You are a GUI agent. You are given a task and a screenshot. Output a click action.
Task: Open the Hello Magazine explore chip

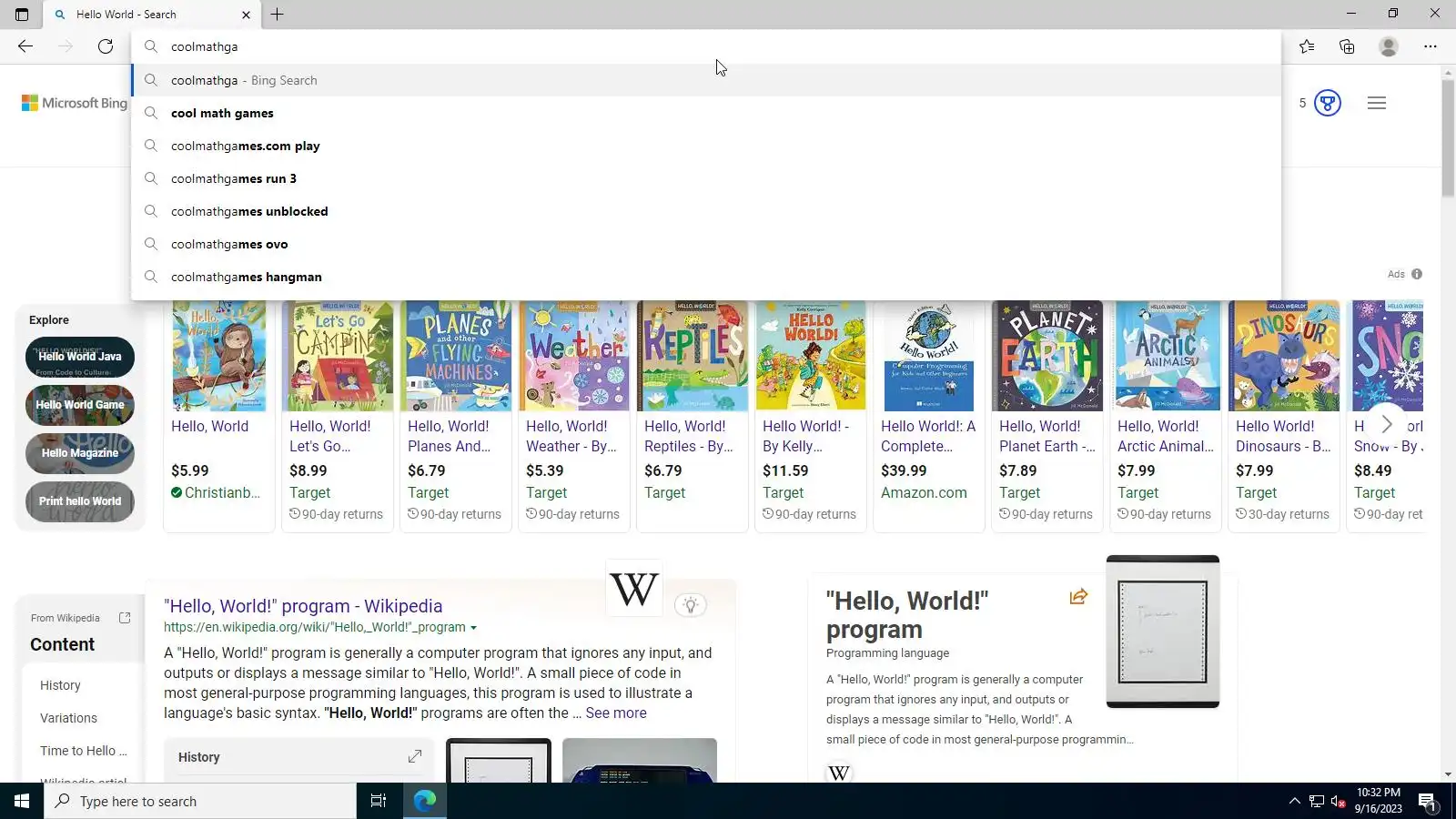coord(80,453)
